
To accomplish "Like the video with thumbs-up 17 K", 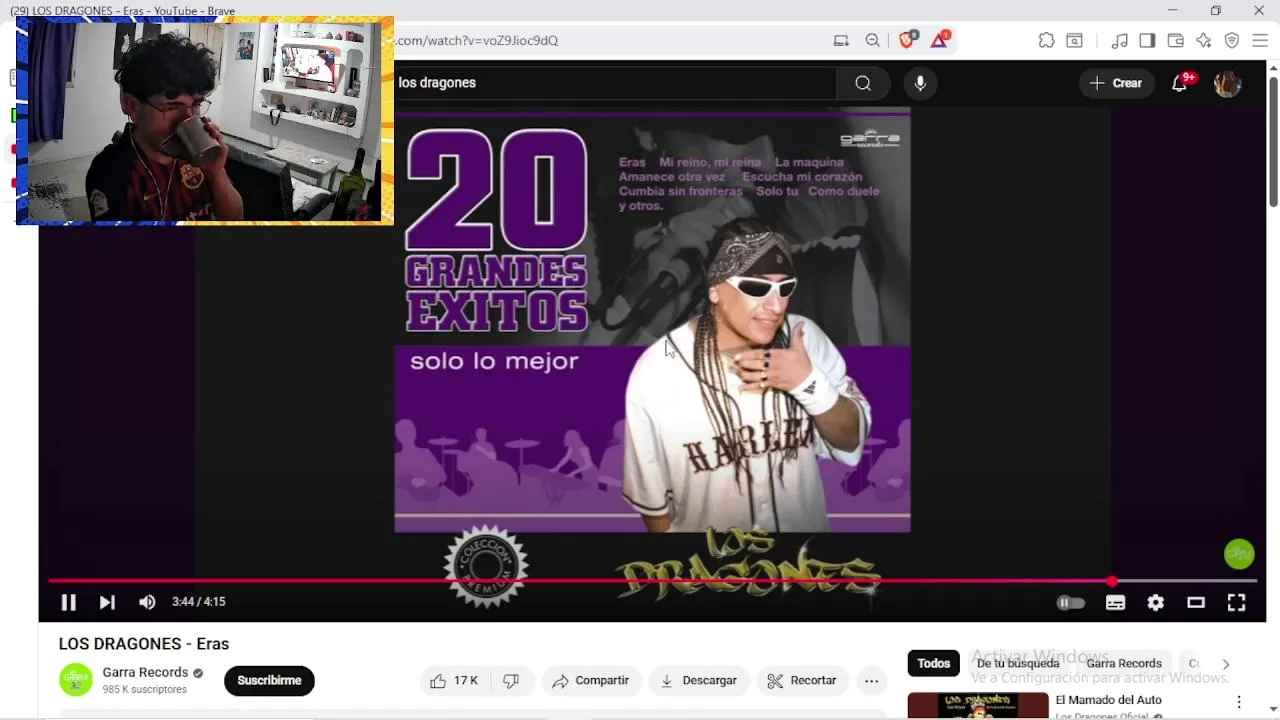I will [x=453, y=681].
